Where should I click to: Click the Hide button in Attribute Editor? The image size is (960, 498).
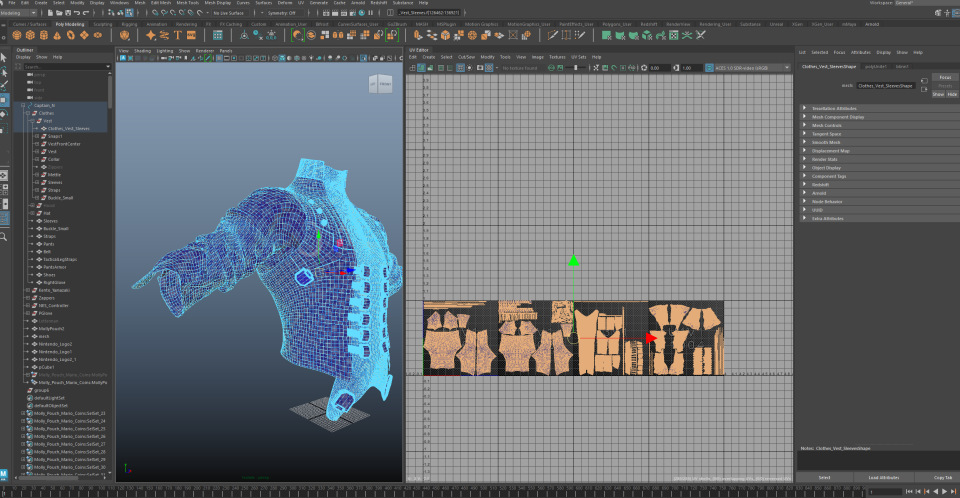coord(952,94)
